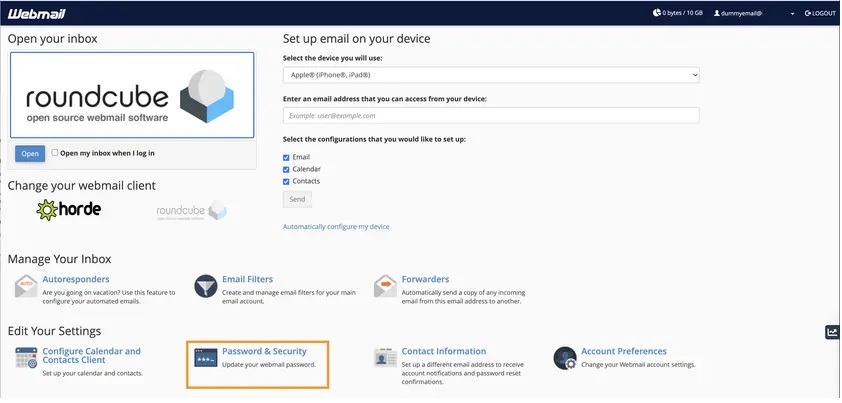842x403 pixels.
Task: Click the Email Filters funnel icon
Action: tap(206, 286)
